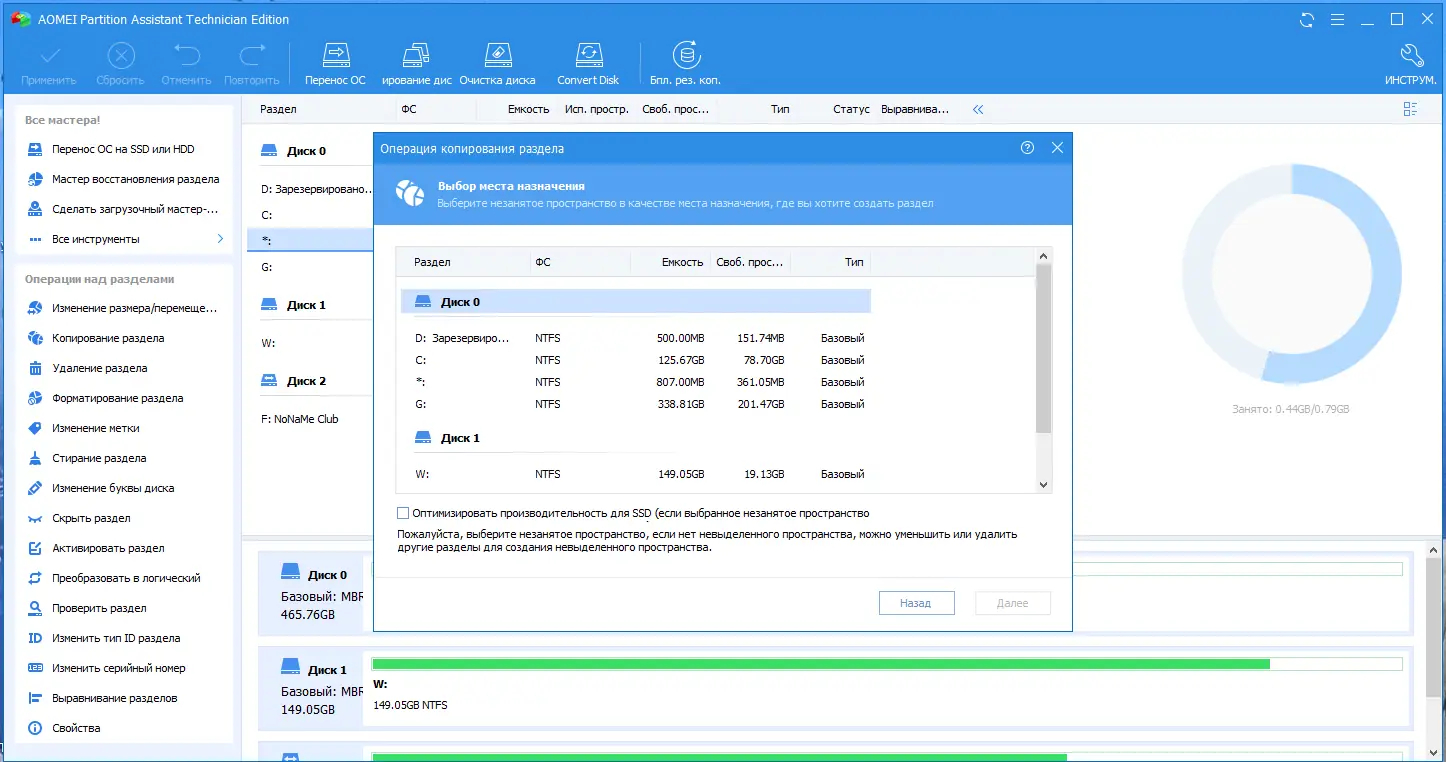Open the hamburger menu in the title bar
Screen dimensions: 1446x762
[x=1337, y=18]
